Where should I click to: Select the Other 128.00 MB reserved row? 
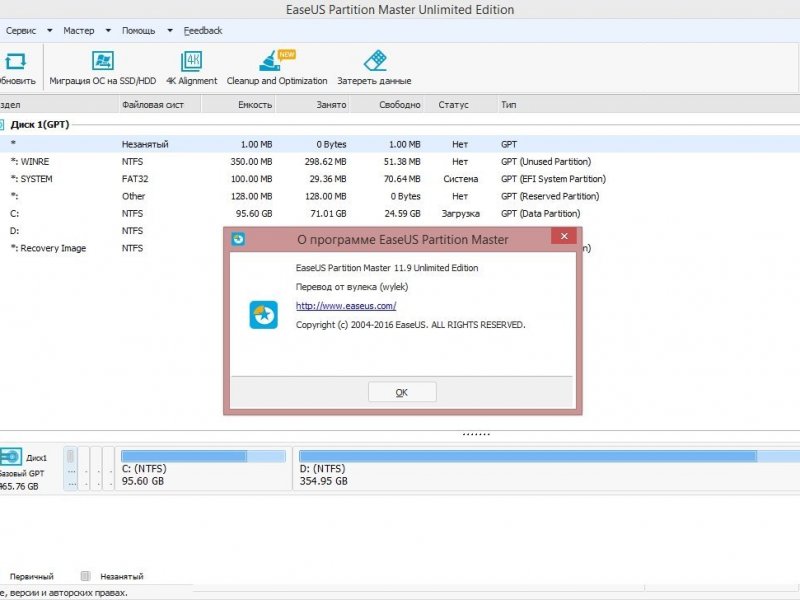(x=400, y=196)
